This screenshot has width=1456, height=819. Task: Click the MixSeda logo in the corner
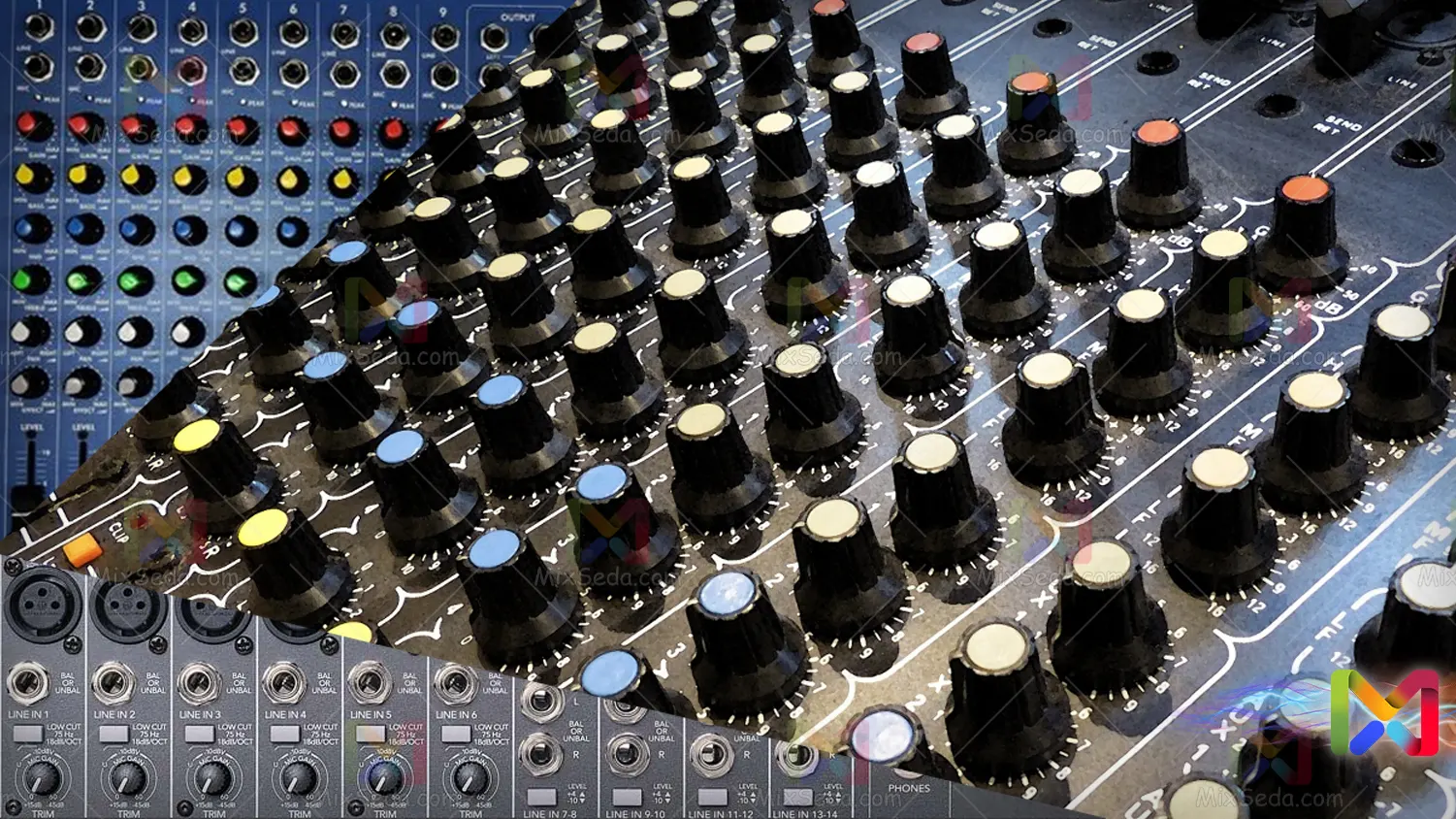pyautogui.click(x=1384, y=713)
